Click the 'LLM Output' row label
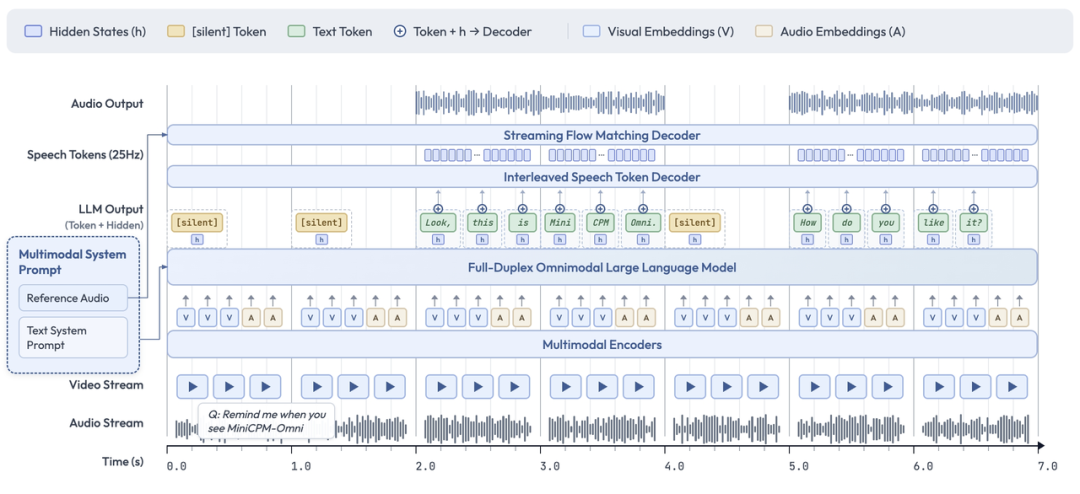 112,208
